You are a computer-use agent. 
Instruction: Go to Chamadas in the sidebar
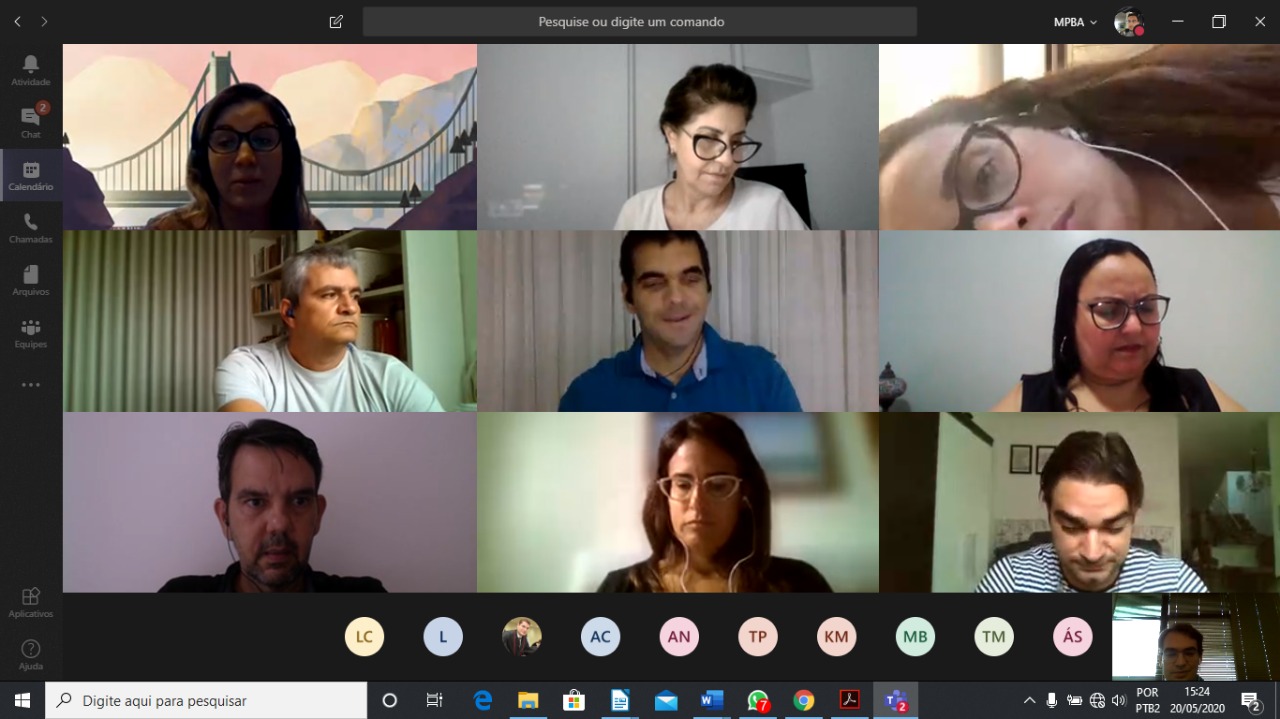31,228
